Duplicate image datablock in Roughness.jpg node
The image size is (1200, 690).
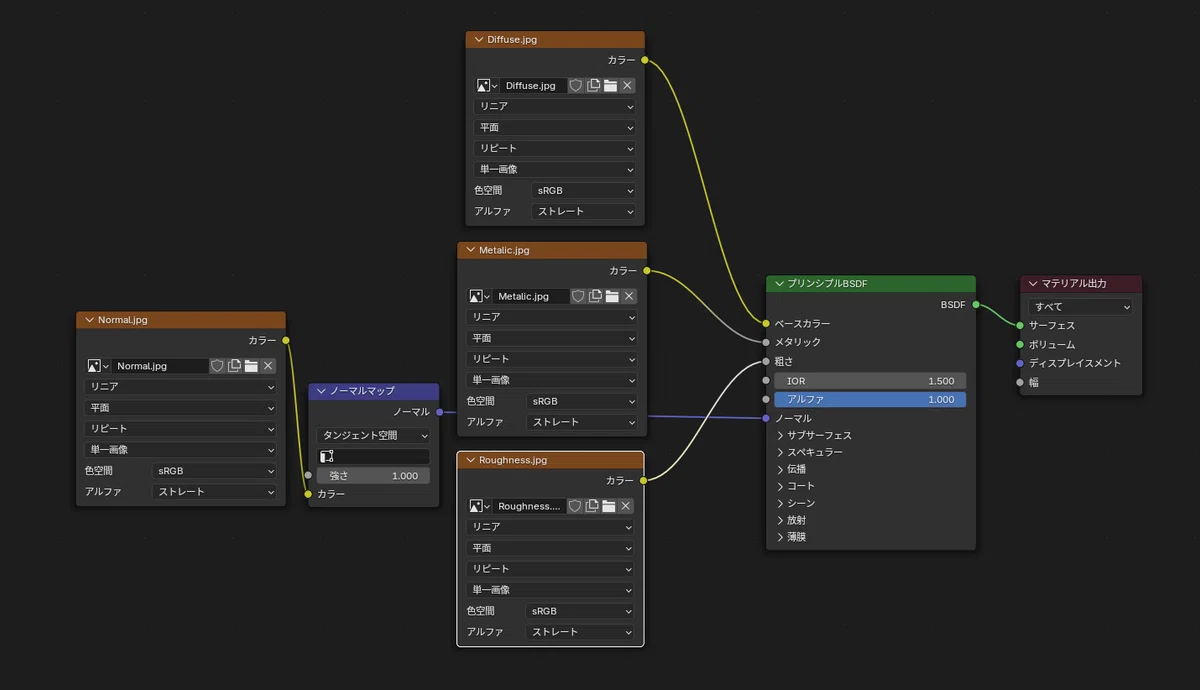pyautogui.click(x=592, y=506)
